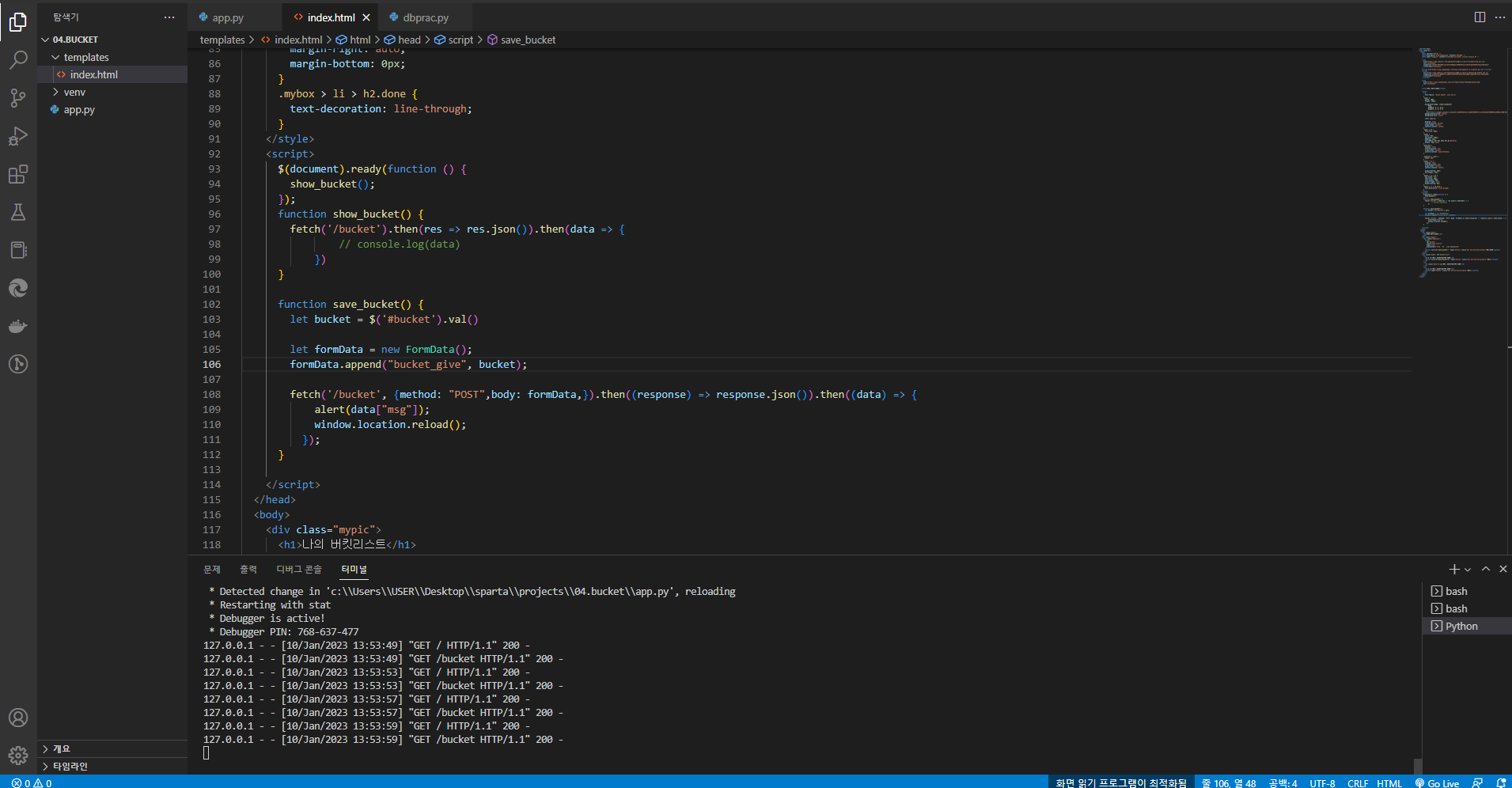The image size is (1512, 788).
Task: Place cursor on "function save_bucket()" line
Action: pos(351,305)
